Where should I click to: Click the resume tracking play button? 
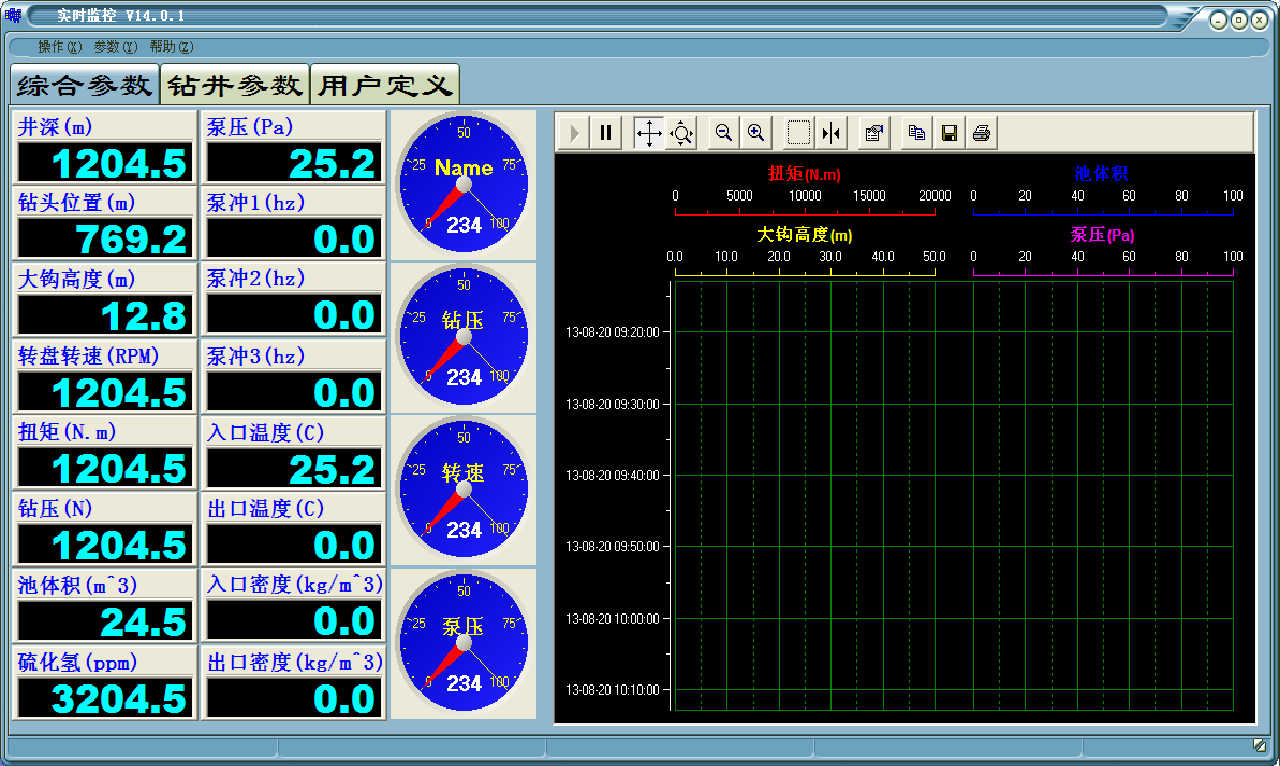click(574, 133)
